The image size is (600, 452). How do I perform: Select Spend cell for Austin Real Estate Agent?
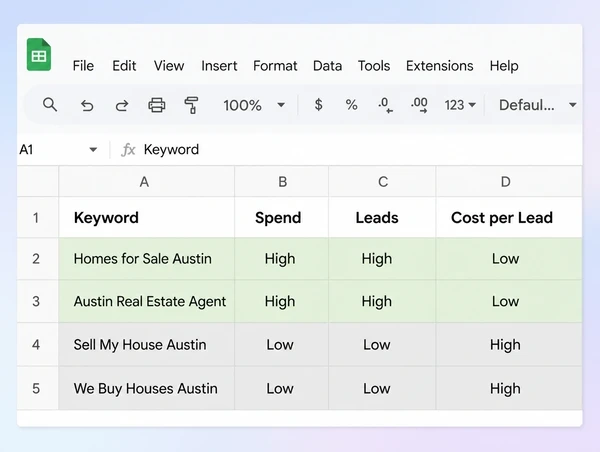pos(282,301)
